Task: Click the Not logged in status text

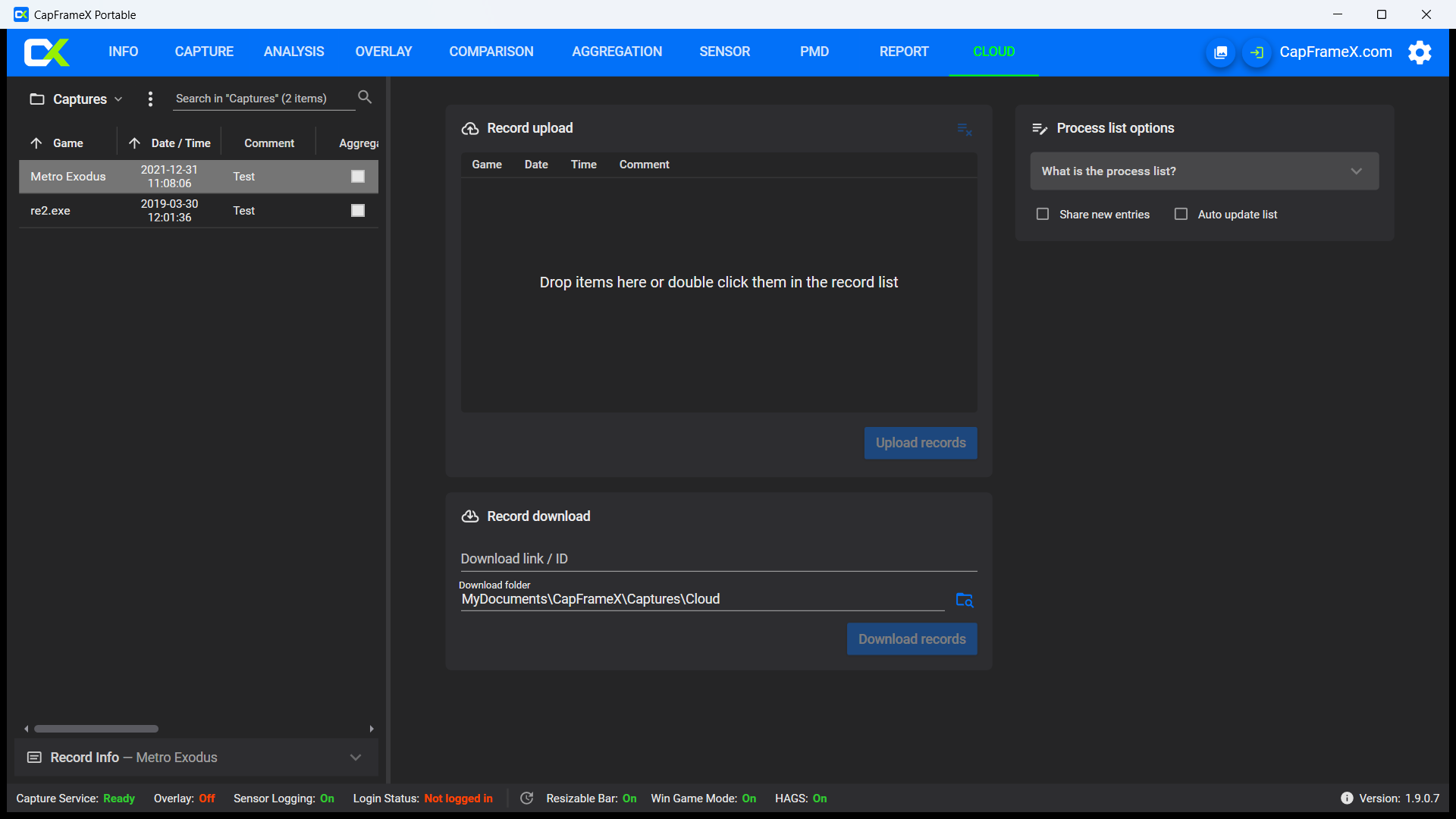Action: tap(458, 799)
